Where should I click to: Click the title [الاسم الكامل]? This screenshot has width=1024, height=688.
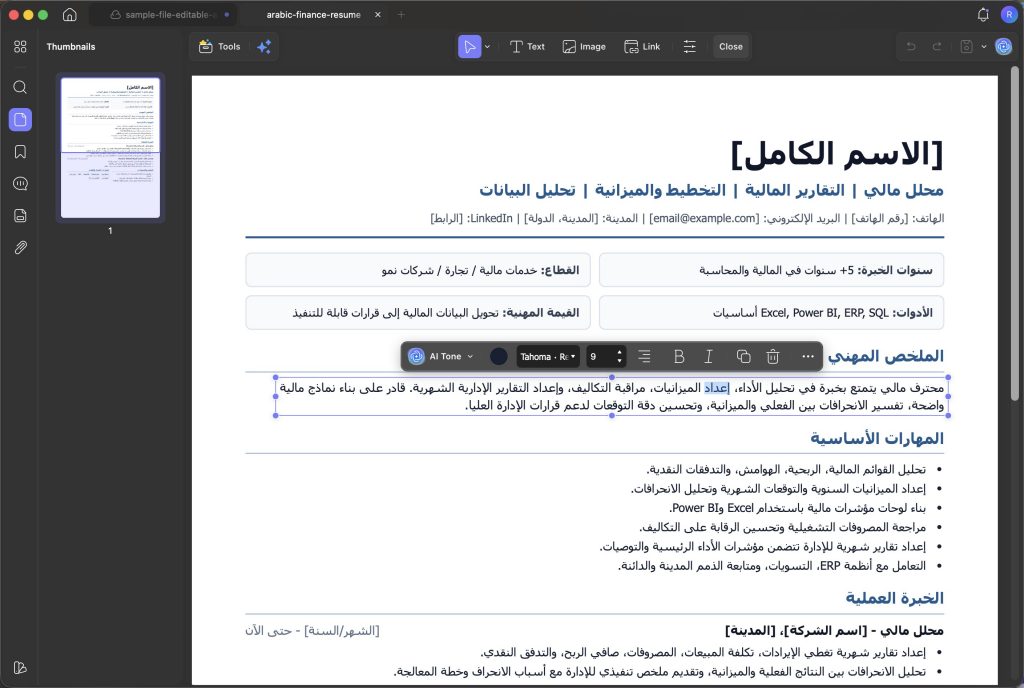tap(837, 153)
